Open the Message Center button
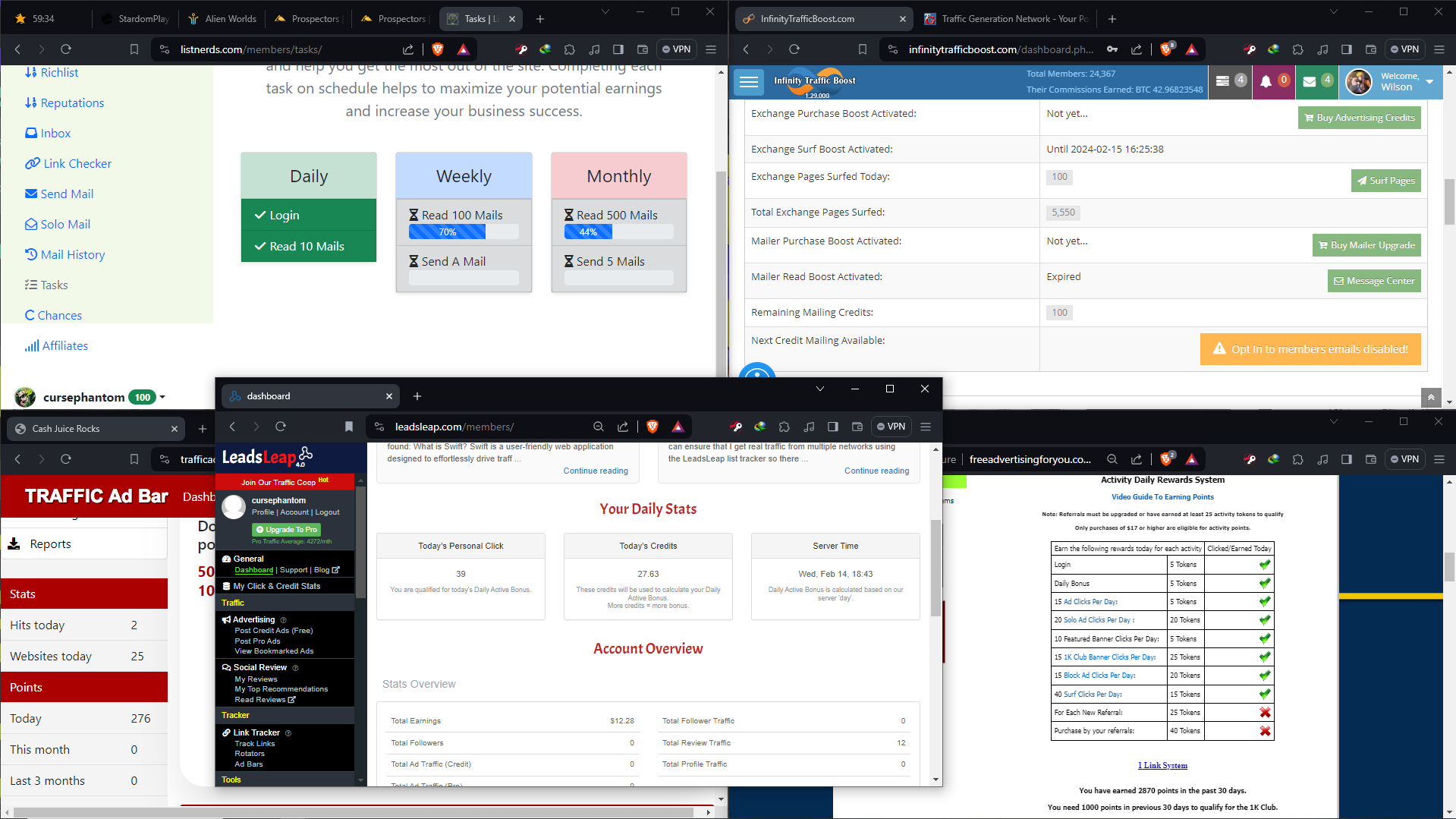The image size is (1456, 819). pyautogui.click(x=1373, y=281)
